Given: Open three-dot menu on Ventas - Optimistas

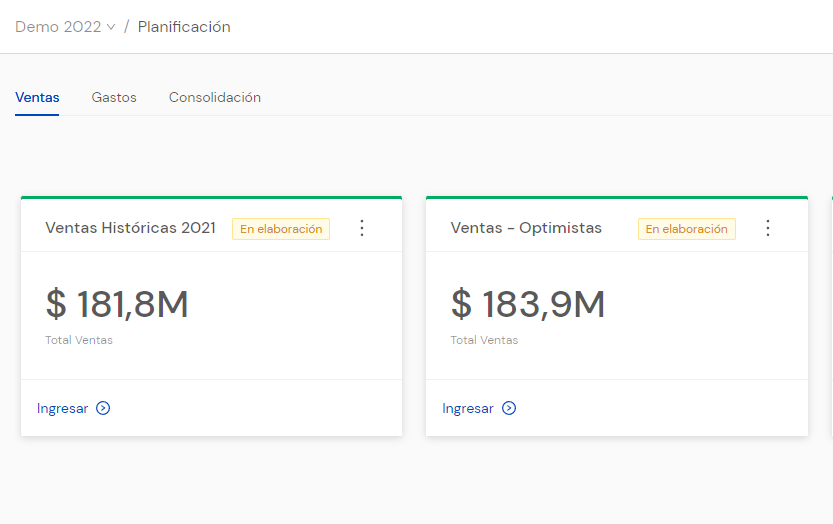Looking at the screenshot, I should [768, 228].
